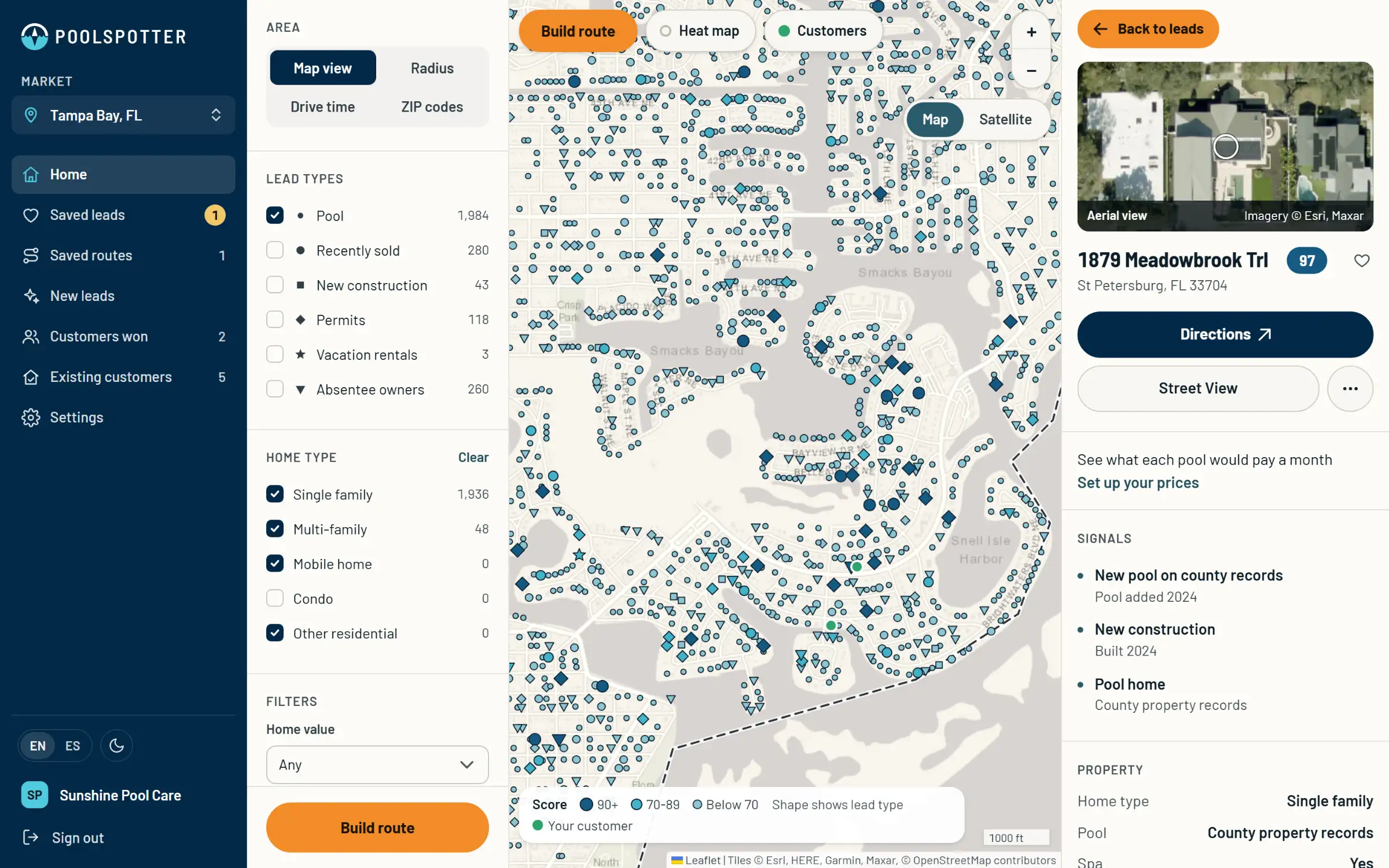Clear the Home type filters
The height and width of the screenshot is (868, 1389).
pyautogui.click(x=473, y=457)
